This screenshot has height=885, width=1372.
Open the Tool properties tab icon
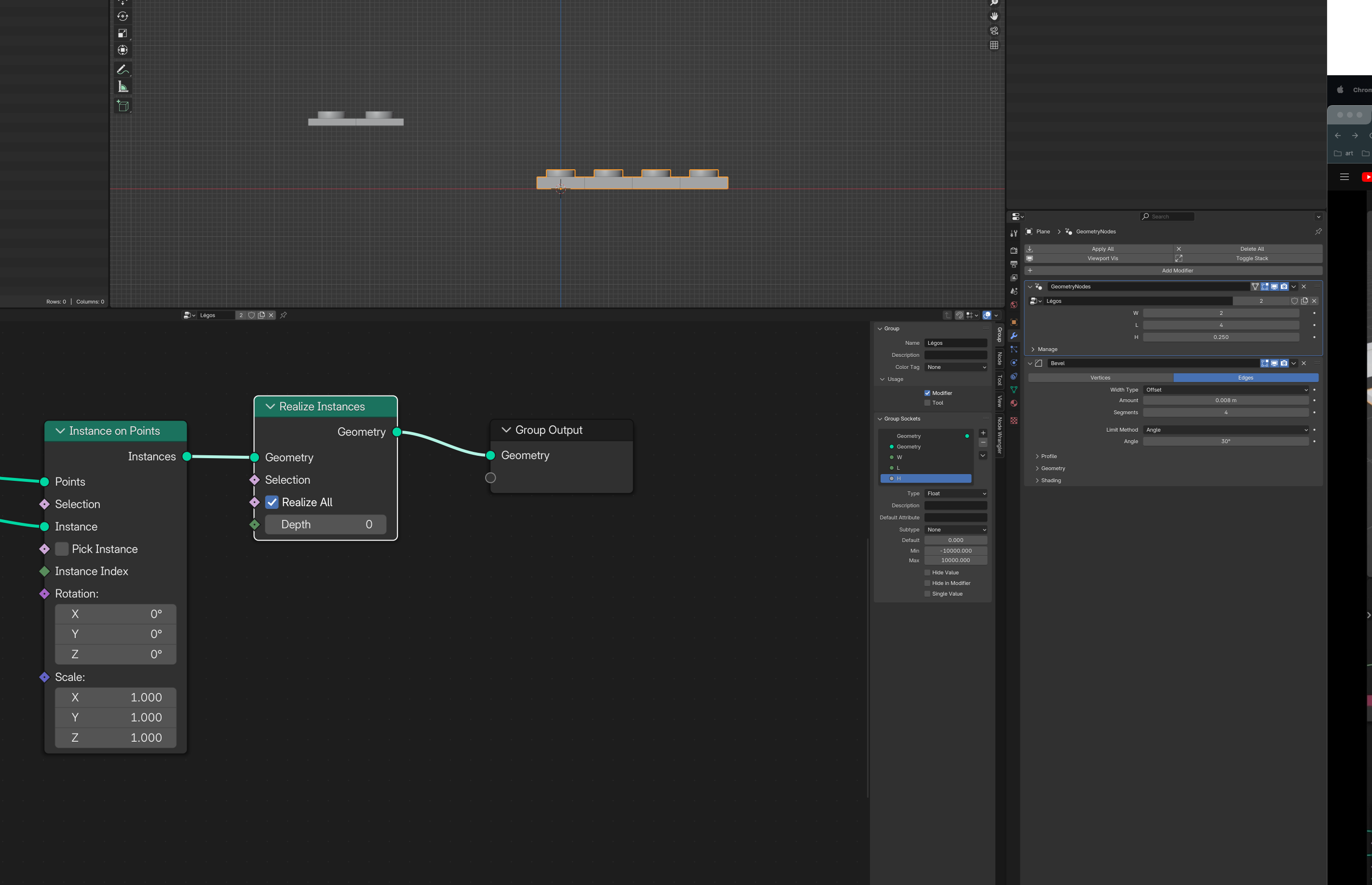pos(1014,233)
